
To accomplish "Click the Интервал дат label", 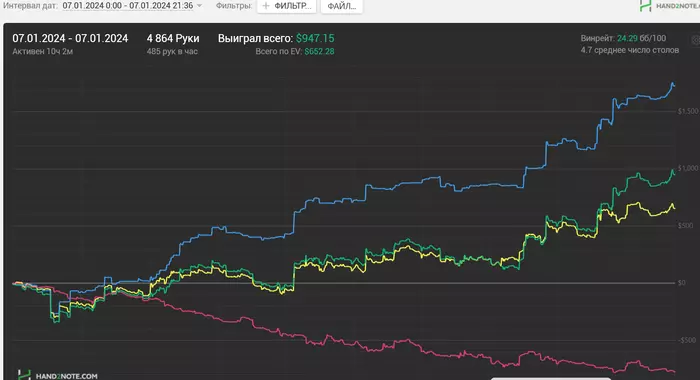I will click(x=30, y=6).
